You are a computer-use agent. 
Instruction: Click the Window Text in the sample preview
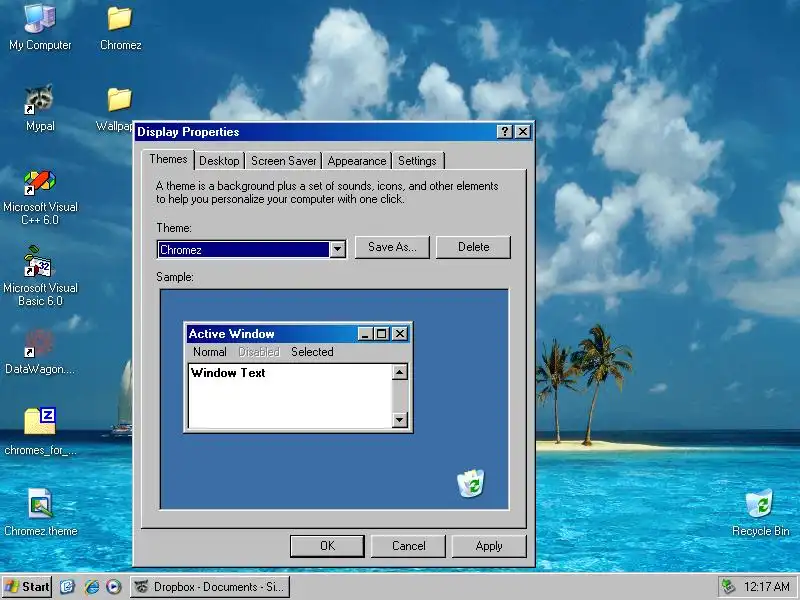(228, 373)
